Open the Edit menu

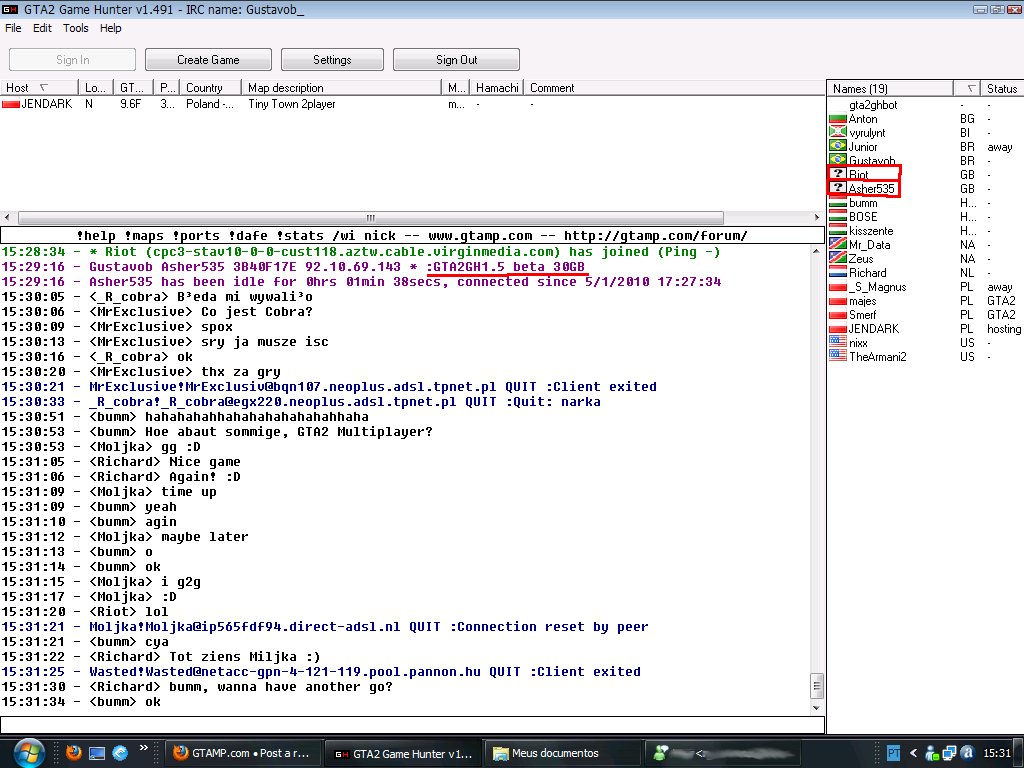tap(42, 28)
